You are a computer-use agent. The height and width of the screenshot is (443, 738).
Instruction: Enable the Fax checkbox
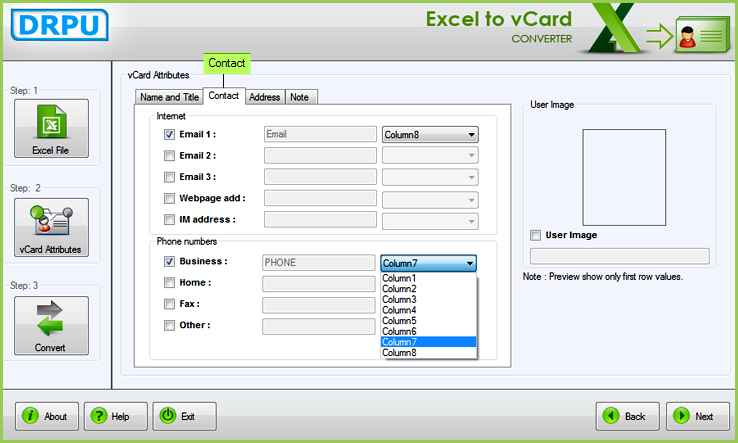(169, 304)
